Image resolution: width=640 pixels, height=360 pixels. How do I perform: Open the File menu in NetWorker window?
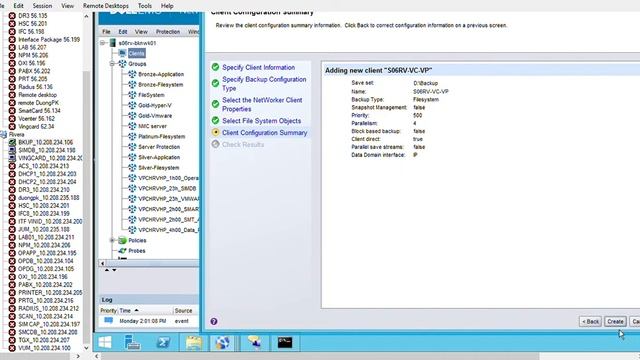(106, 31)
